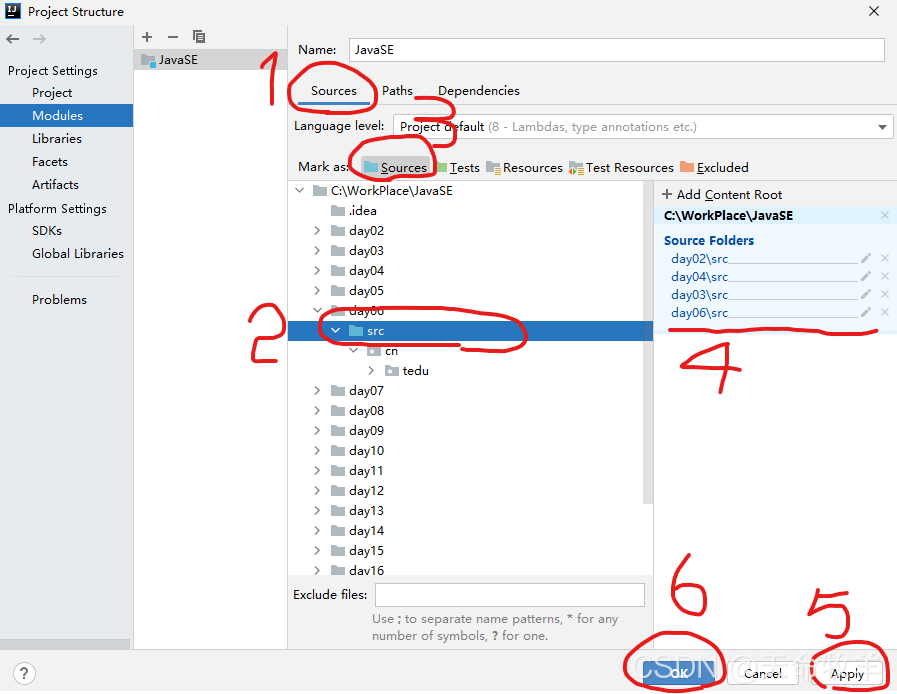Screen dimensions: 897x694
Task: Open the Problems page
Action: point(59,300)
